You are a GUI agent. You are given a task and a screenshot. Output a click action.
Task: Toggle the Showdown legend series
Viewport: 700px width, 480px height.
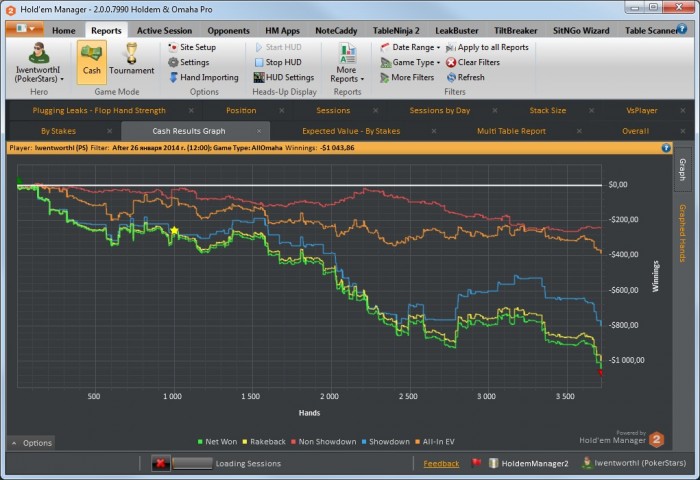point(385,442)
